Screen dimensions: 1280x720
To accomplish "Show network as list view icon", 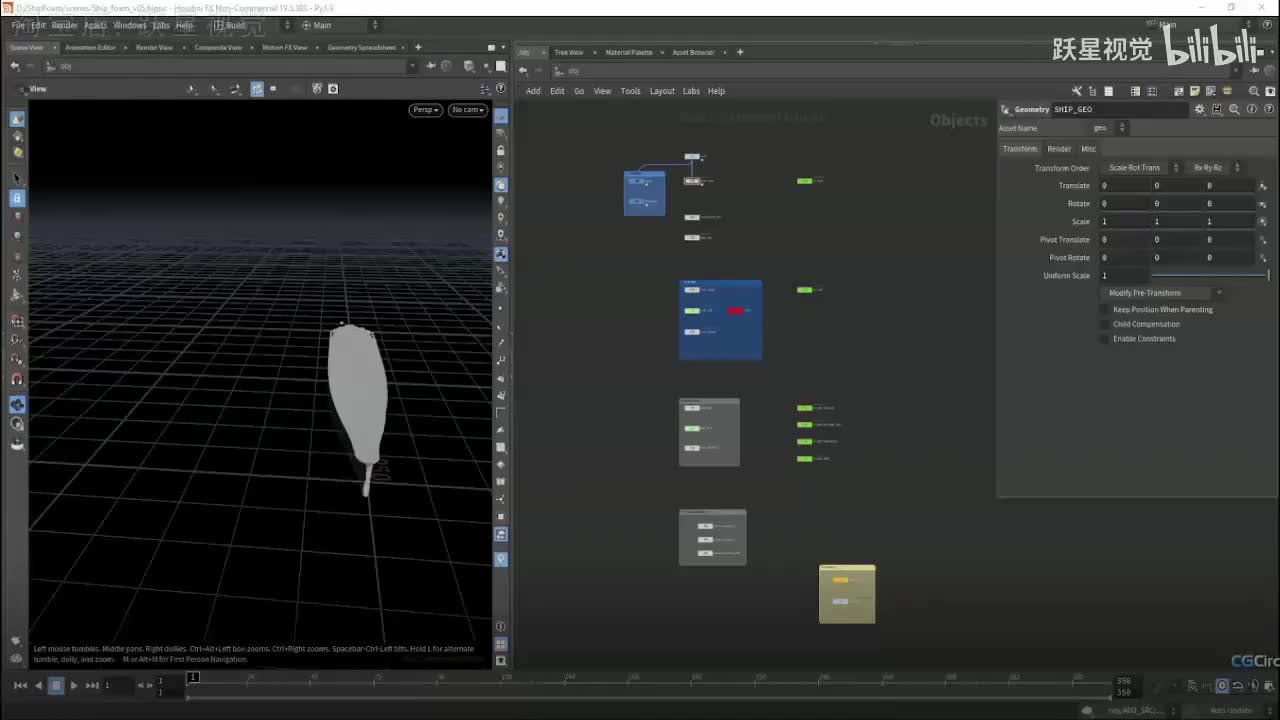I will (x=1108, y=91).
